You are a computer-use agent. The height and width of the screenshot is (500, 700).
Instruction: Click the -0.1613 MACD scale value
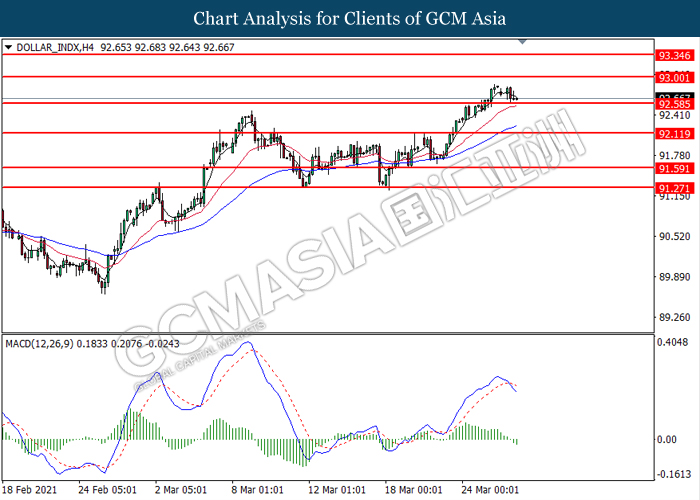point(670,476)
